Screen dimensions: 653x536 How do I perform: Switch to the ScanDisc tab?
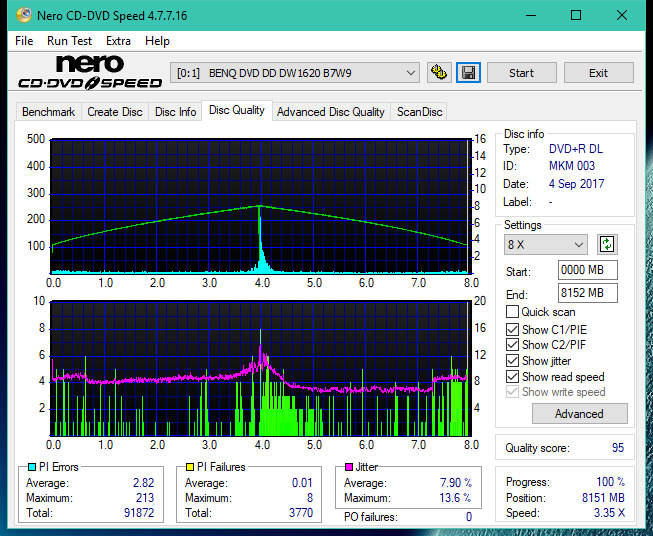(x=419, y=112)
